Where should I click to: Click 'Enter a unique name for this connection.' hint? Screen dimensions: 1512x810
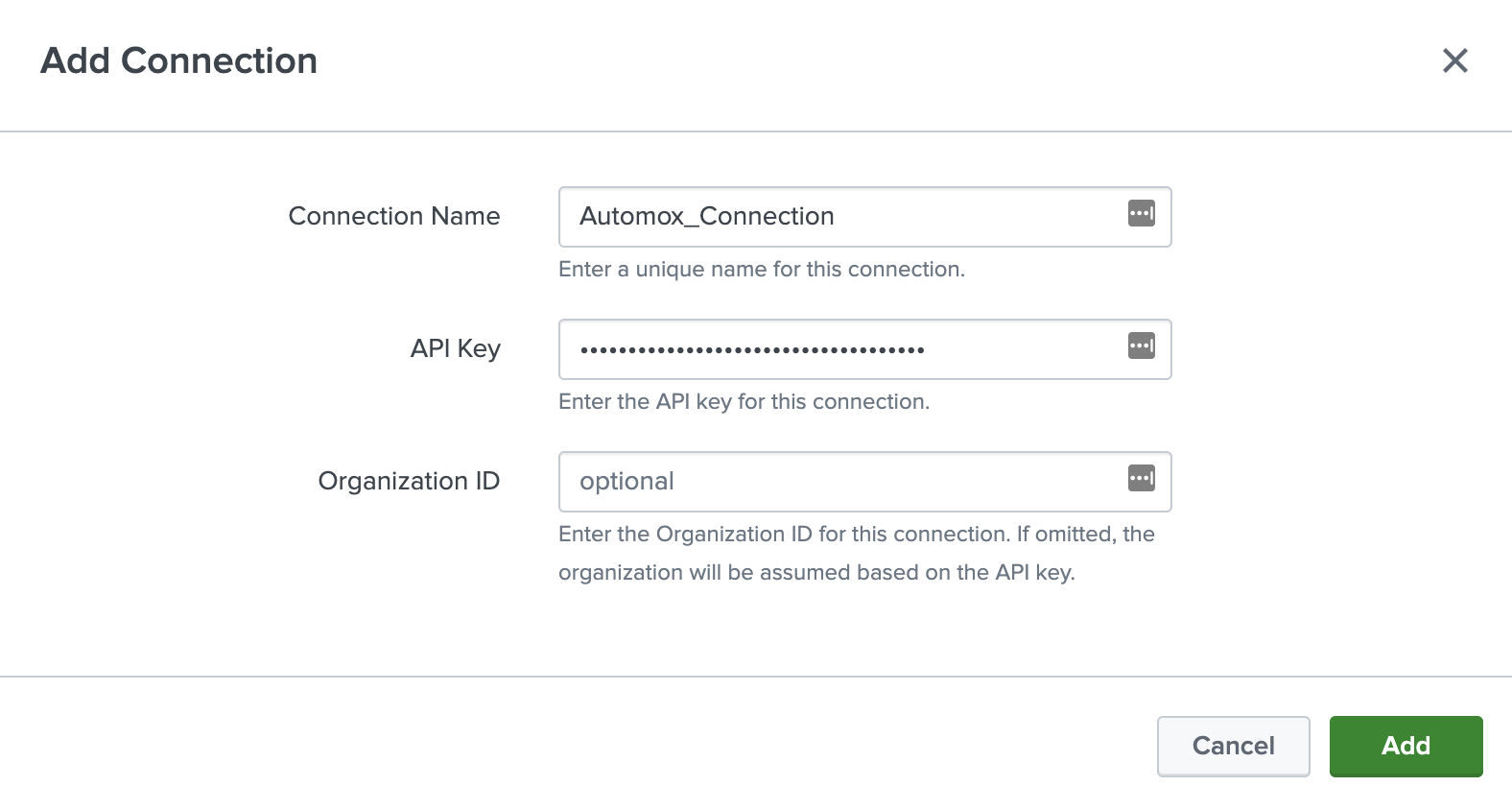click(x=762, y=269)
